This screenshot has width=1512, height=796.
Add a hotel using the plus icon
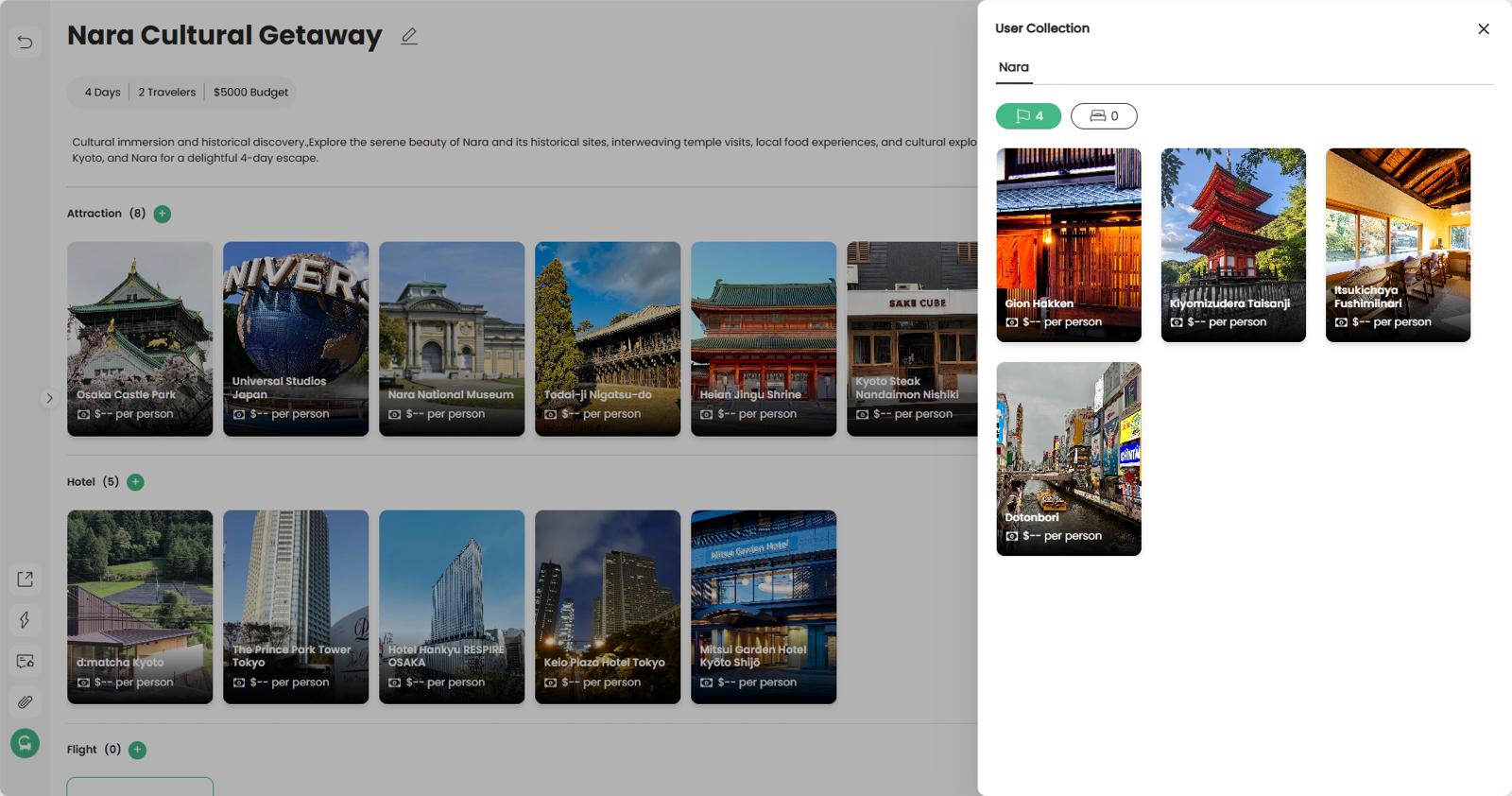136,482
